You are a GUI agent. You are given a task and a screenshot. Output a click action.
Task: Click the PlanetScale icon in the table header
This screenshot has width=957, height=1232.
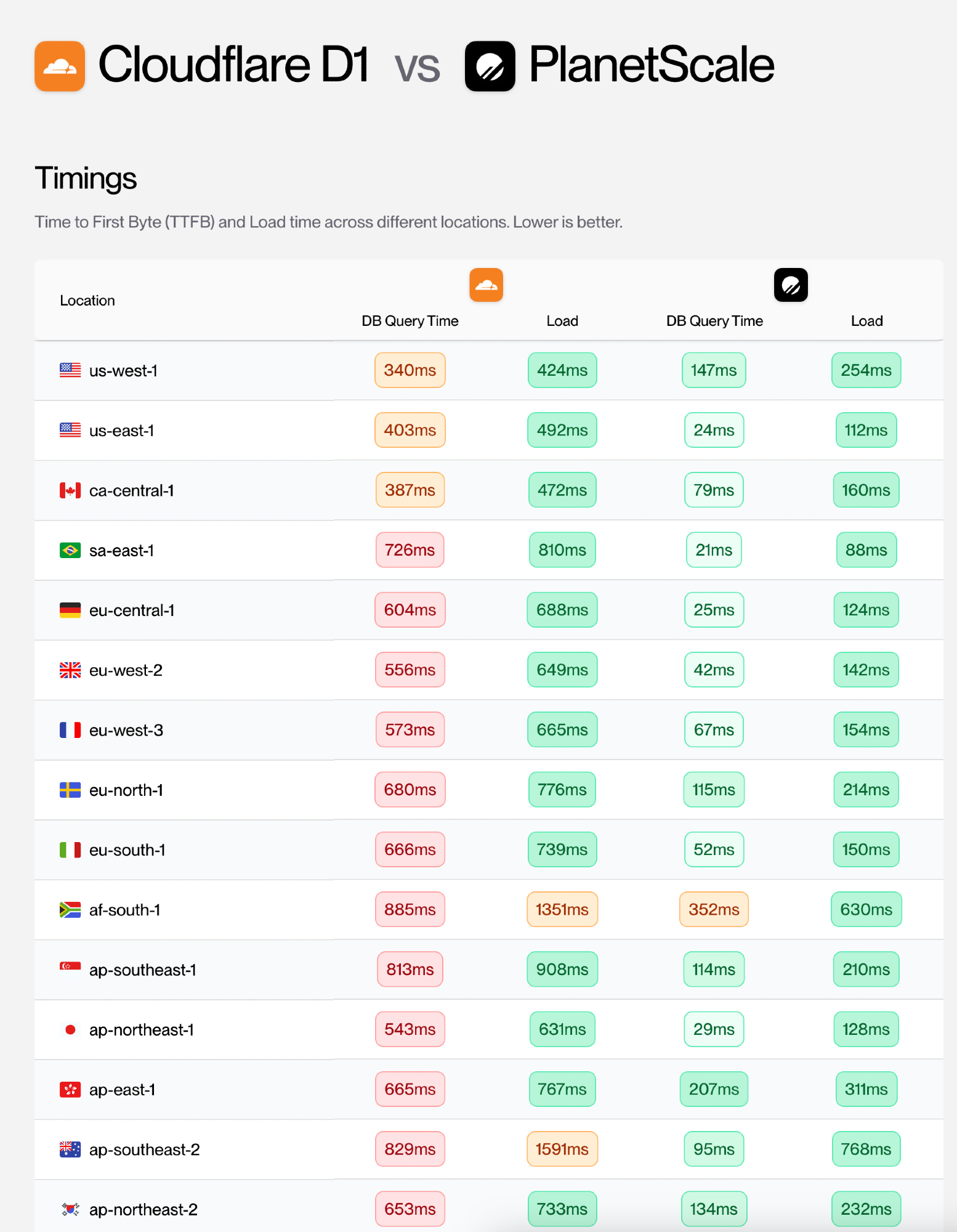click(x=791, y=285)
